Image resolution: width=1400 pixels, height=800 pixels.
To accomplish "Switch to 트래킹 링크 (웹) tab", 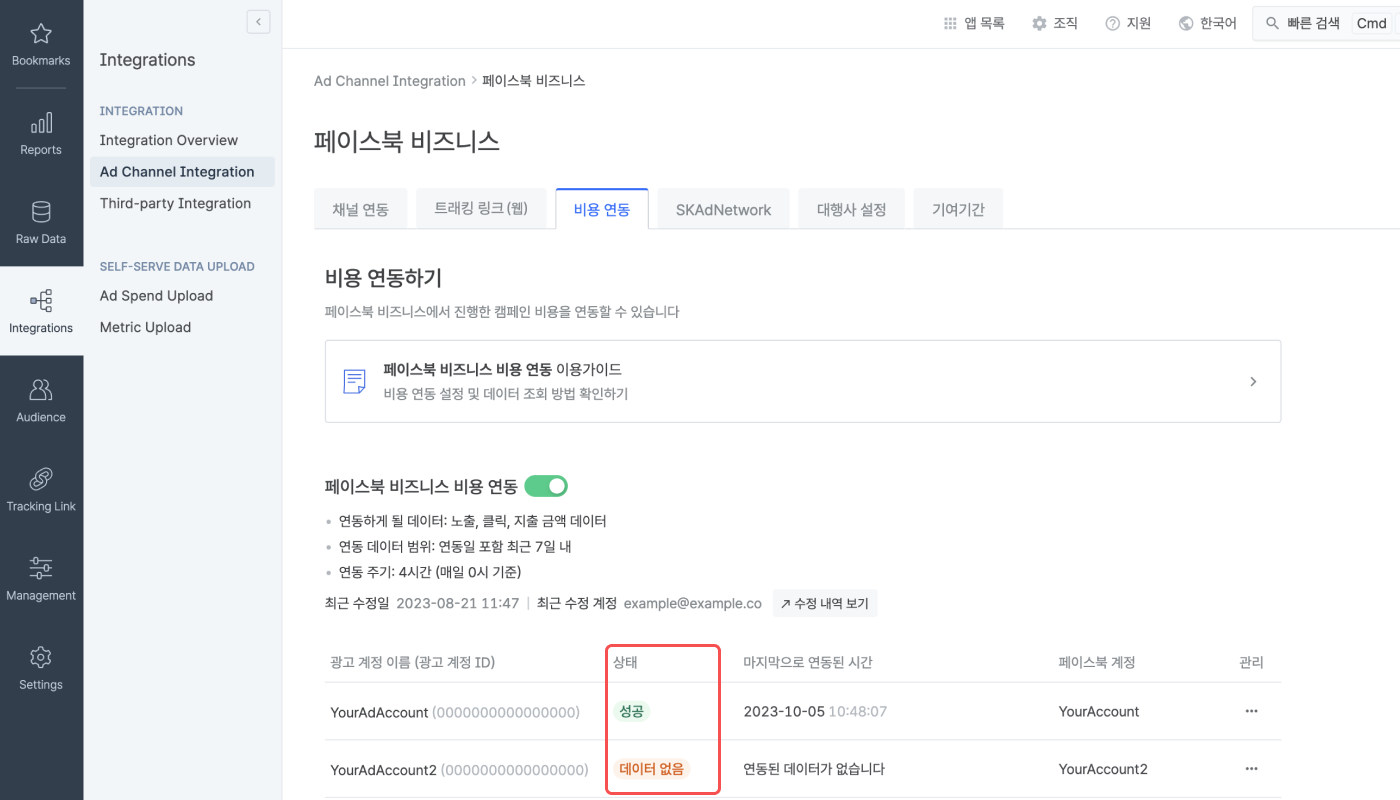I will (481, 210).
